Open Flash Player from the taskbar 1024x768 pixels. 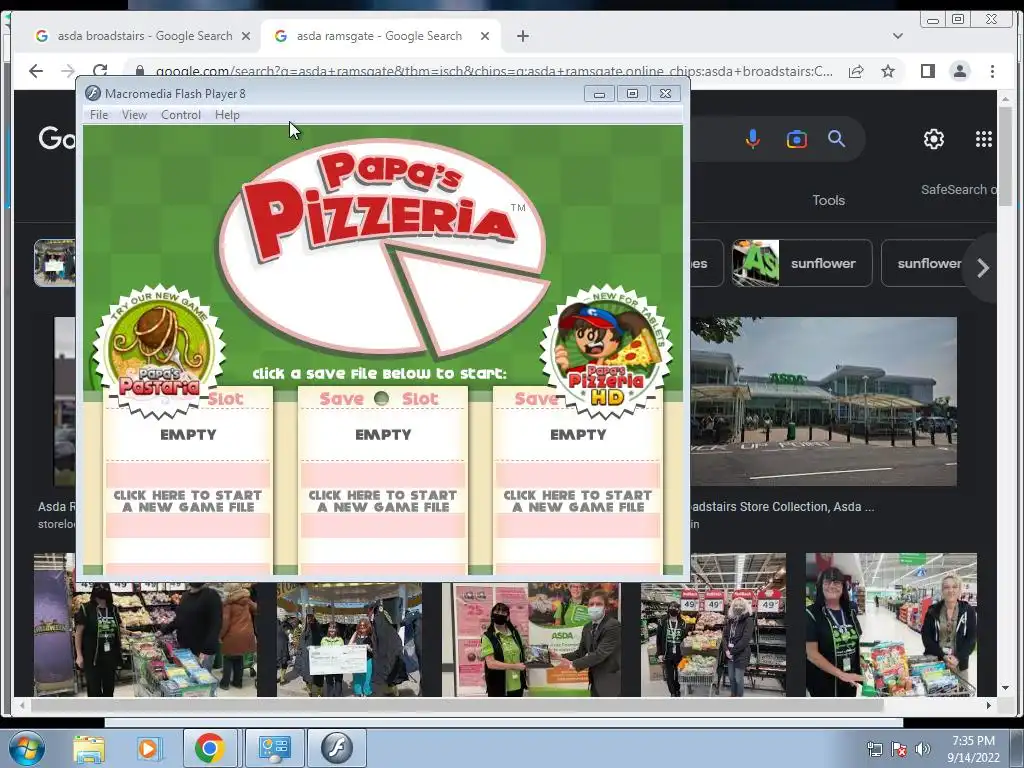[336, 748]
